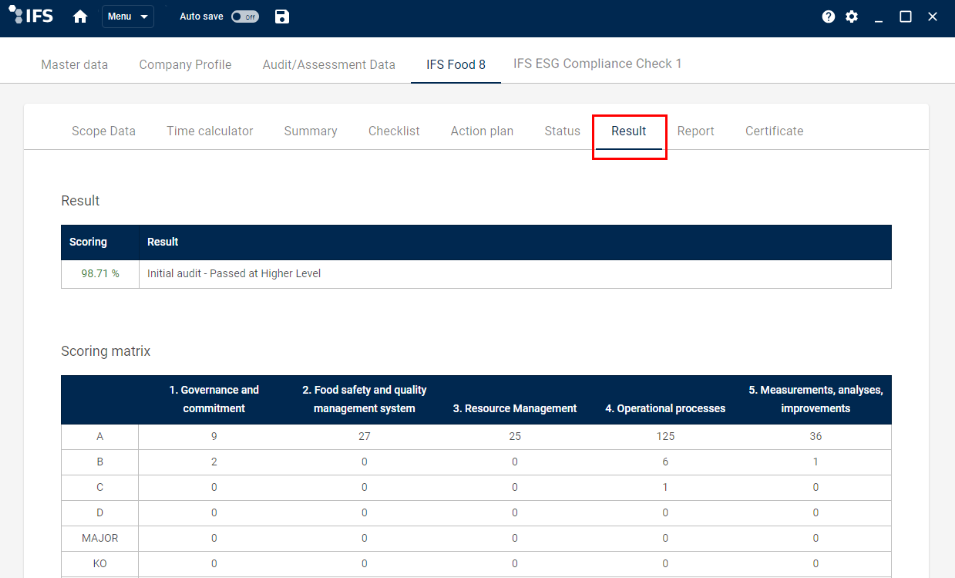Click value 9 in row A

coord(214,436)
